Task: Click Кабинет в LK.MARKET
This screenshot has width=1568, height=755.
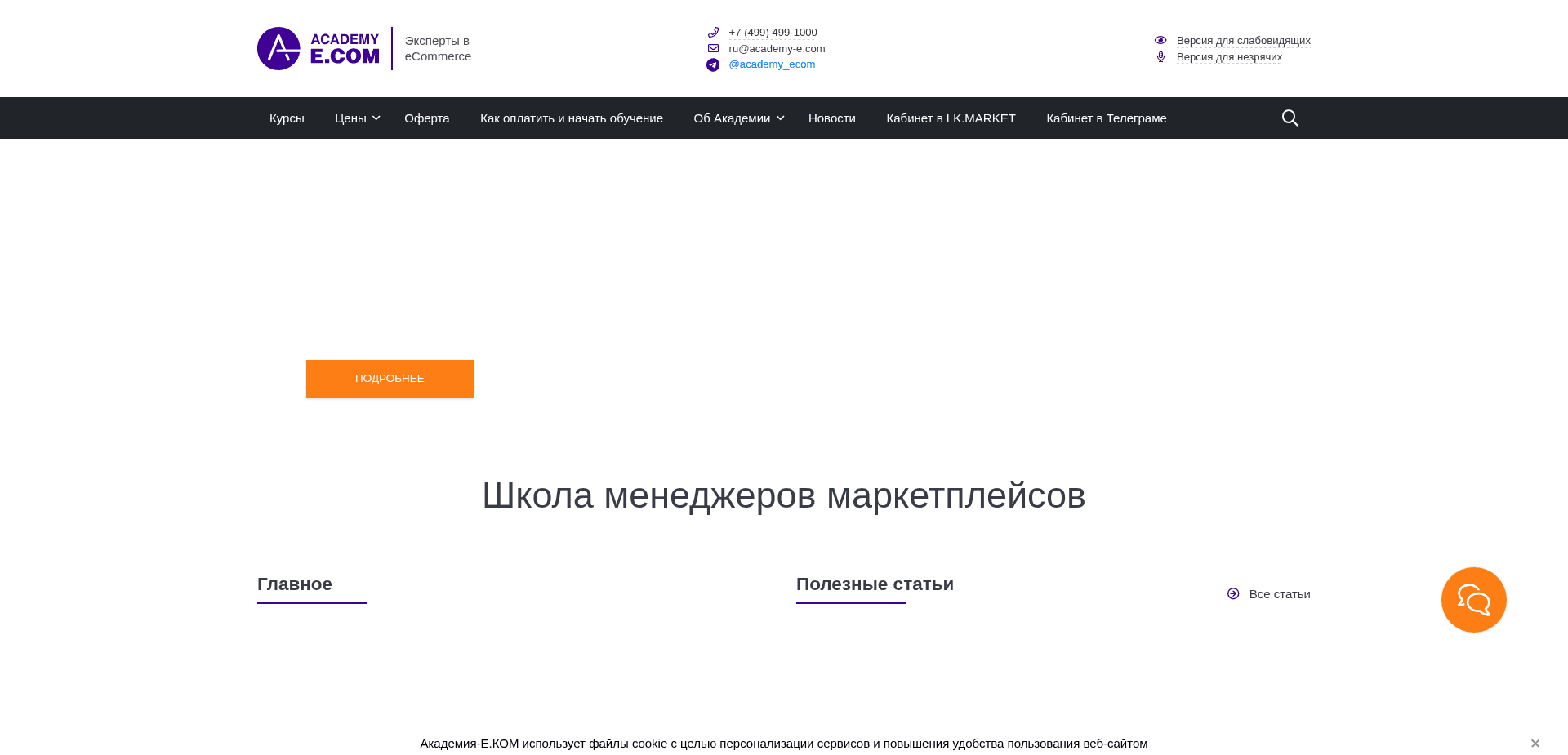Action: (x=951, y=118)
